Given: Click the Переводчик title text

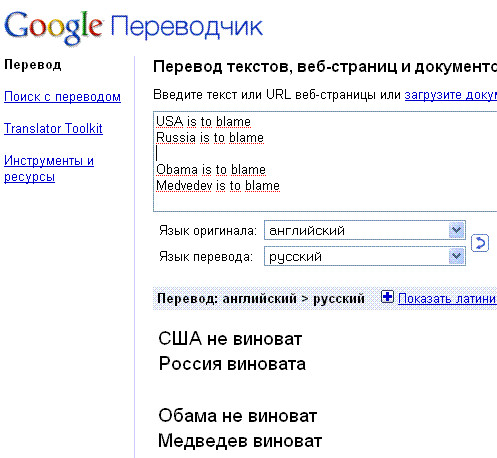Looking at the screenshot, I should pyautogui.click(x=187, y=27).
